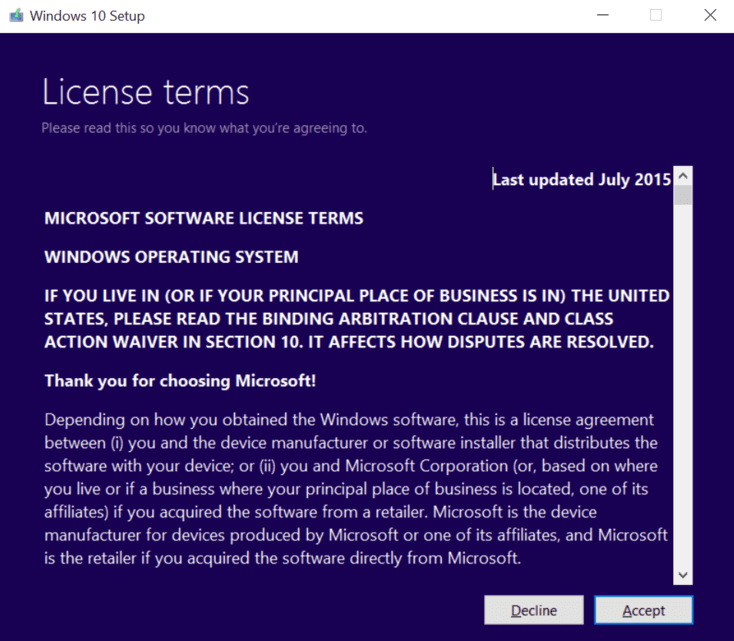Click the 'License terms' page title
The height and width of the screenshot is (641, 734).
(x=146, y=92)
